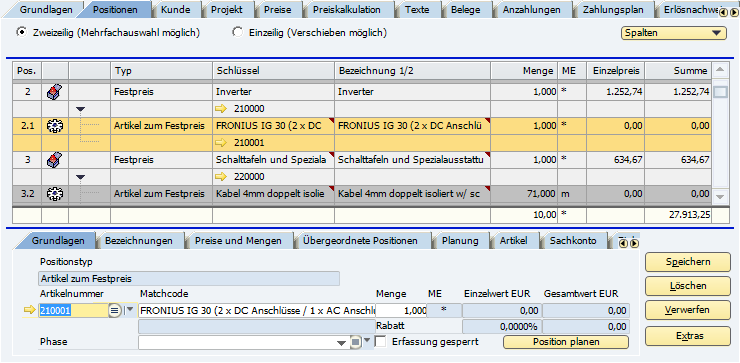Screen dimensions: 740x363
Task: Open the Texte tab
Action: 417,9
